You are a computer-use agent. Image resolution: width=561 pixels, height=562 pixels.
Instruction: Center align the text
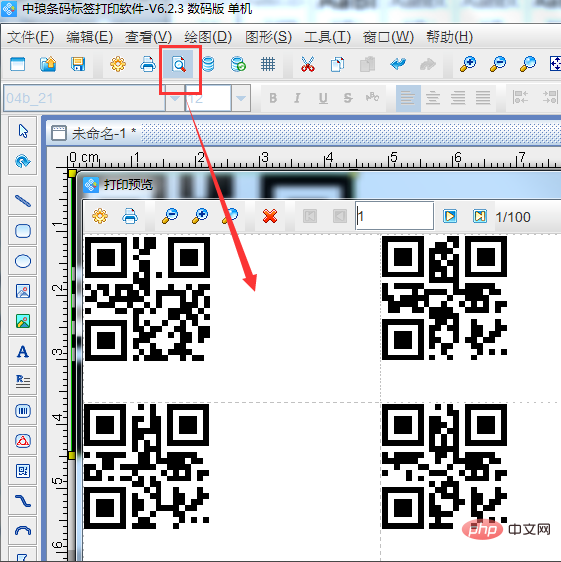[x=433, y=98]
